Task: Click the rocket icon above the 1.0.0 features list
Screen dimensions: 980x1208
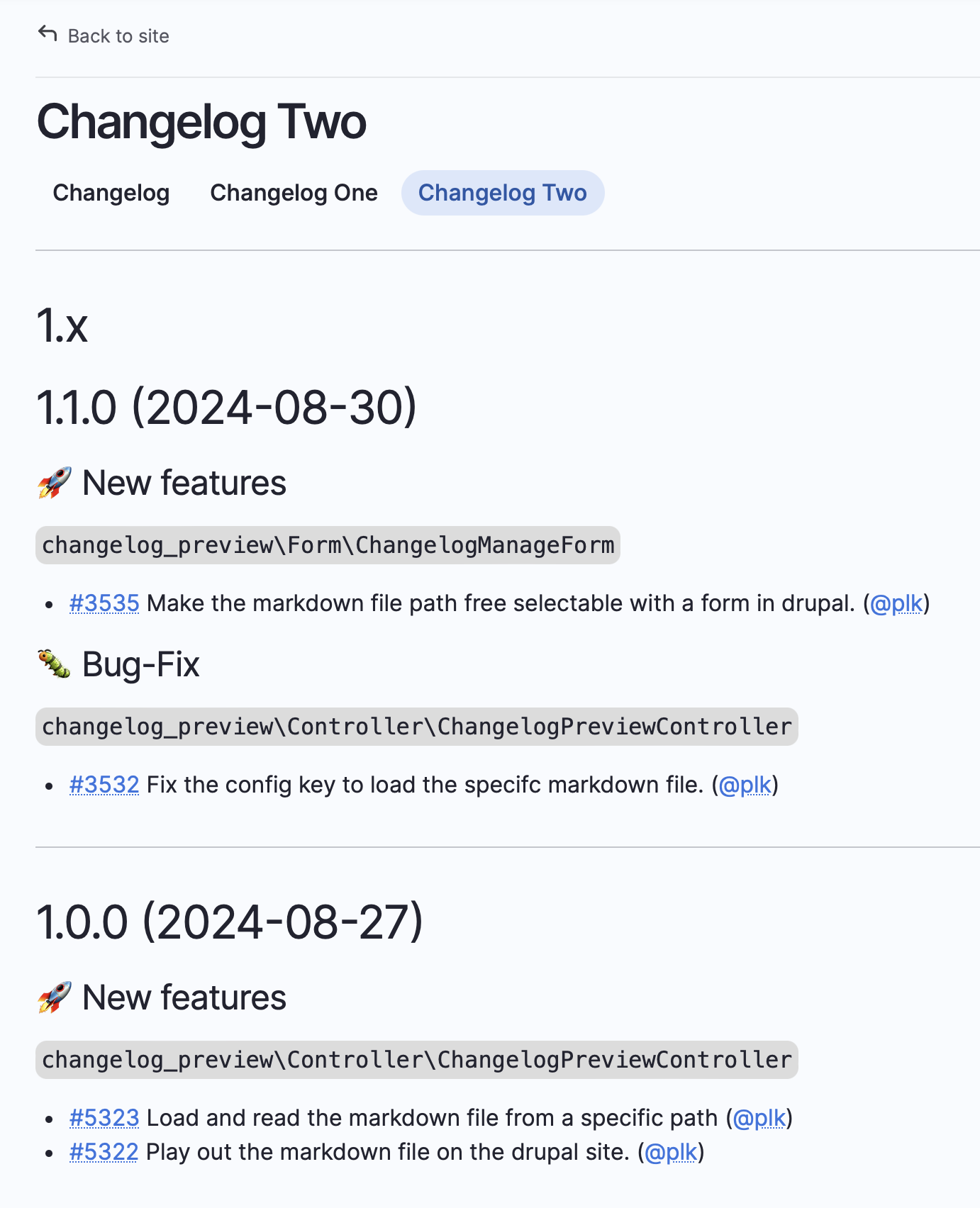Action: [x=55, y=997]
